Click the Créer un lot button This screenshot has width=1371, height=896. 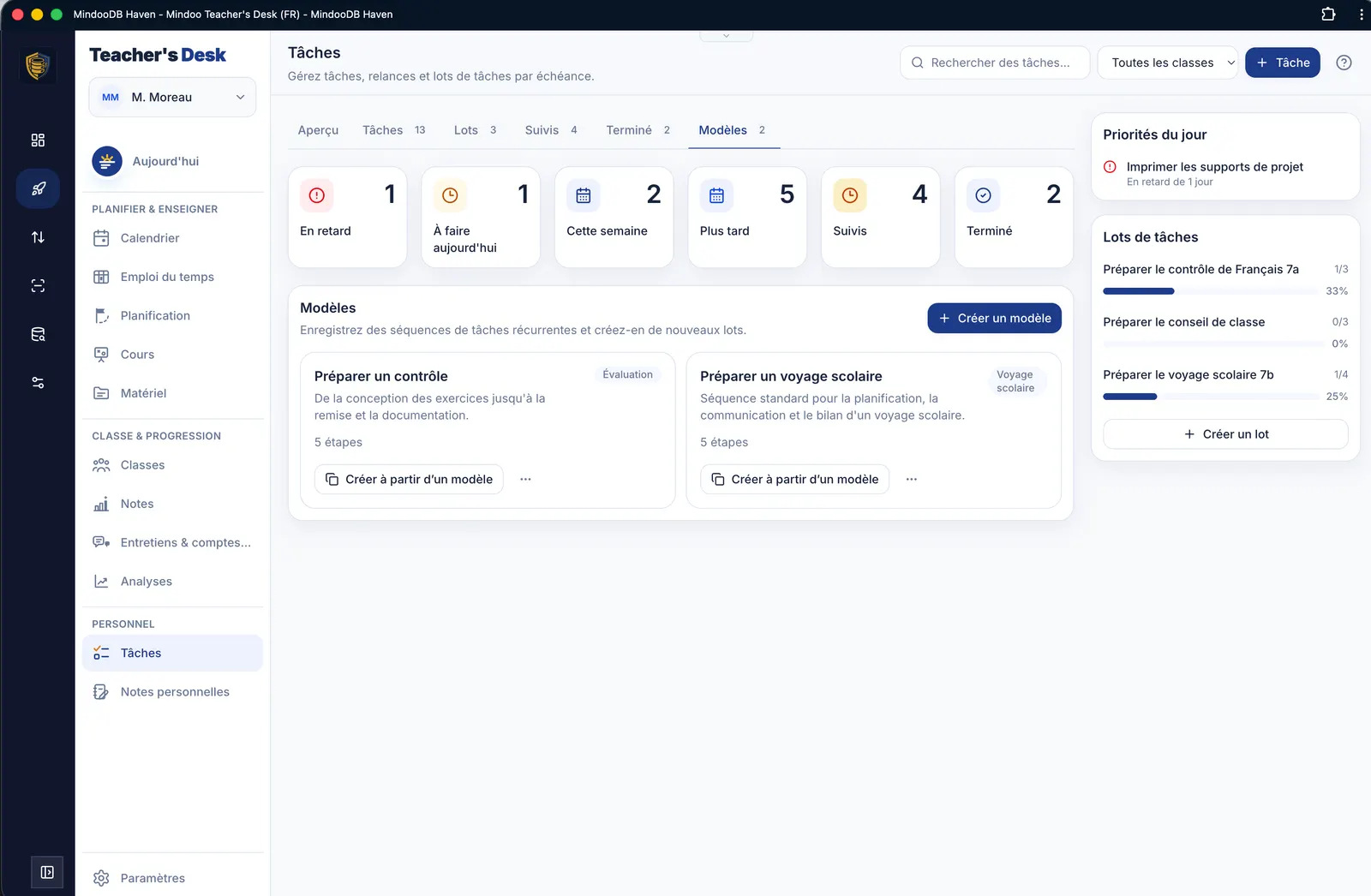[1225, 434]
